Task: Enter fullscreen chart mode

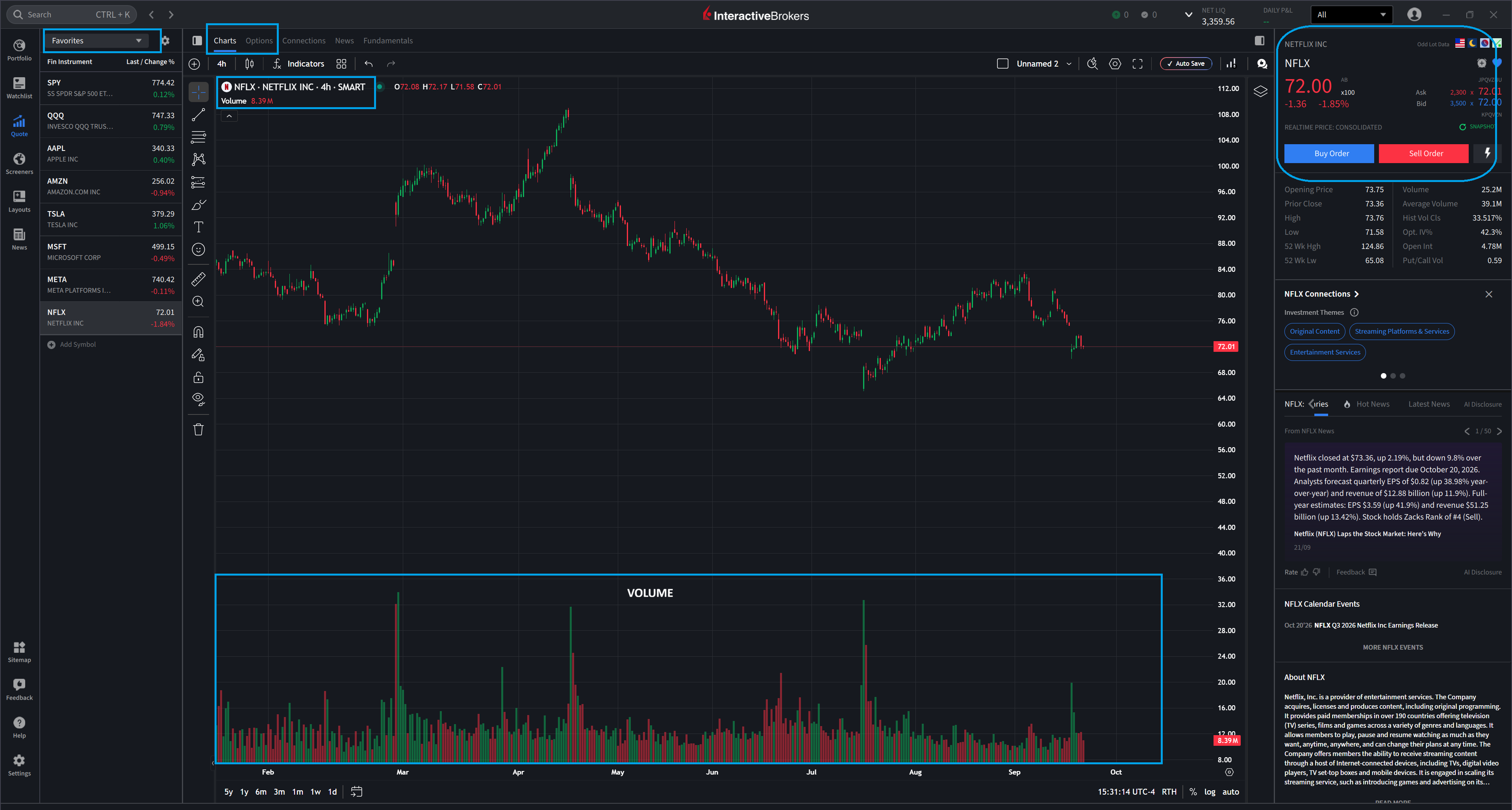Action: pos(1138,63)
